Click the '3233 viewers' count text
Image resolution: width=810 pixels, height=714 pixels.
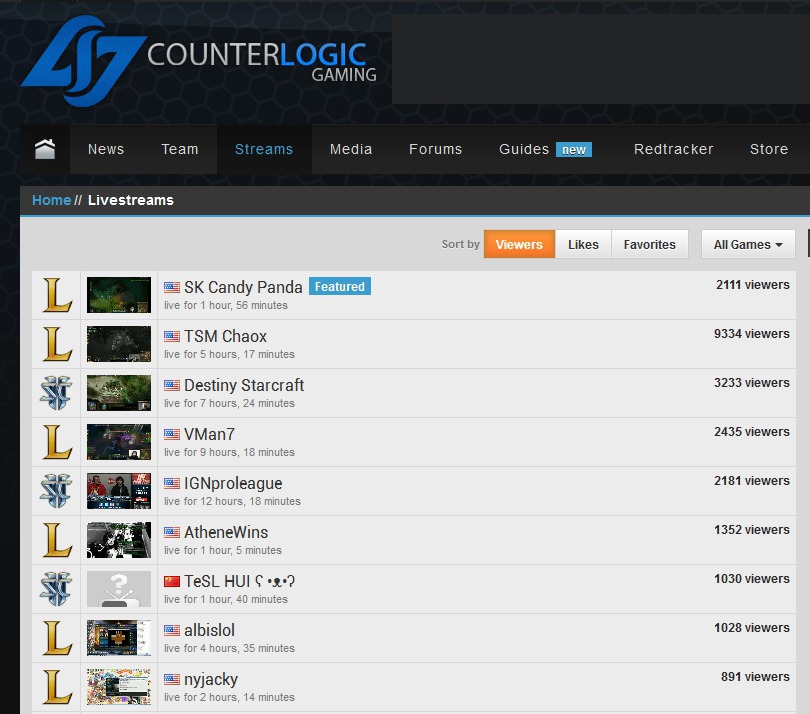click(752, 383)
